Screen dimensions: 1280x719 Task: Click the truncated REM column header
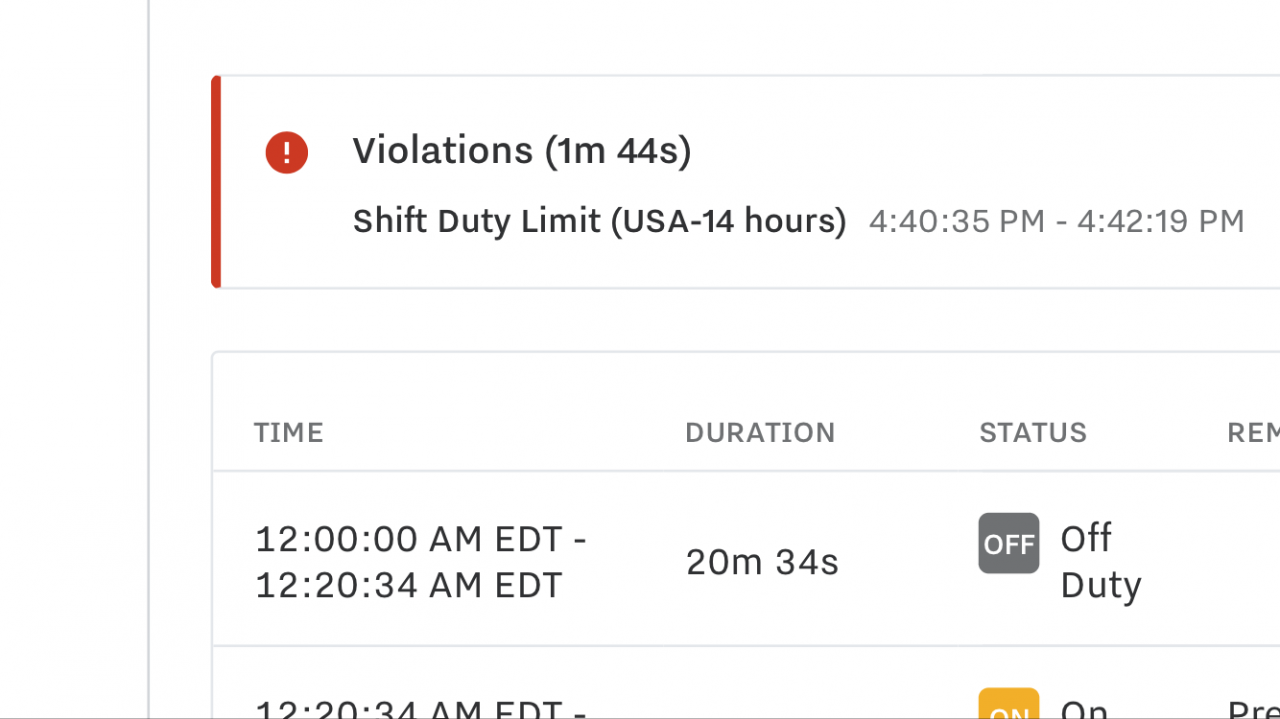click(1253, 432)
